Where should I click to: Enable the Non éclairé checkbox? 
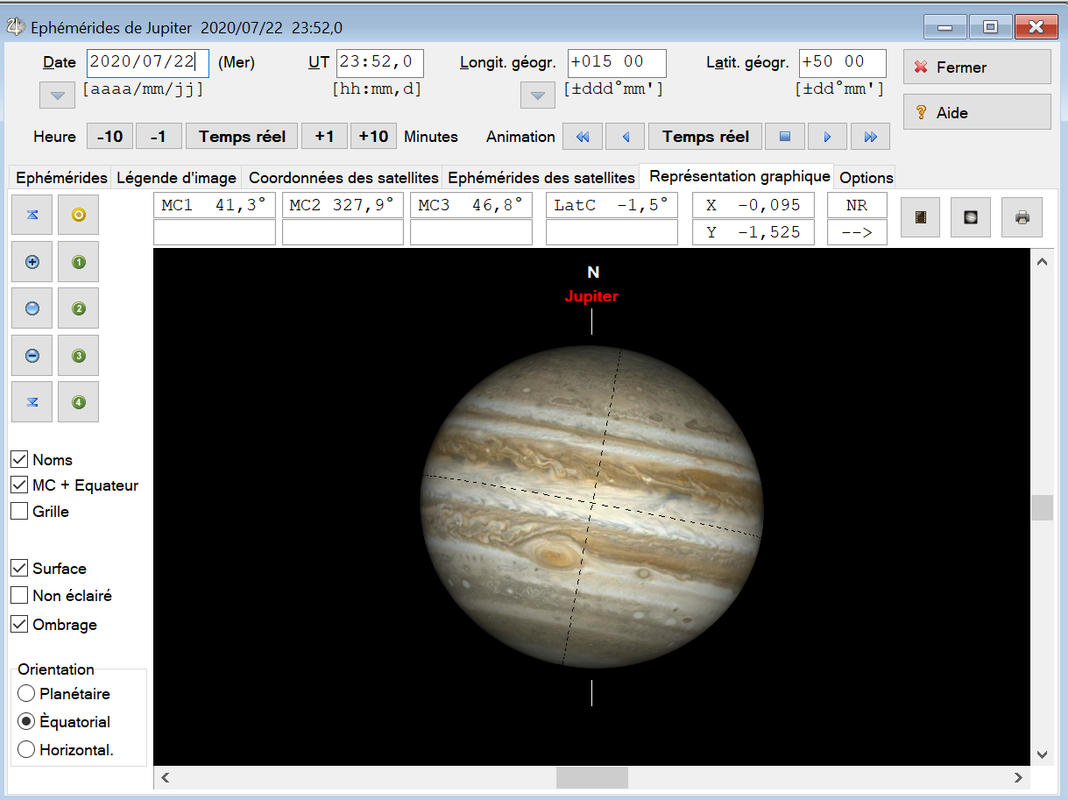click(19, 596)
